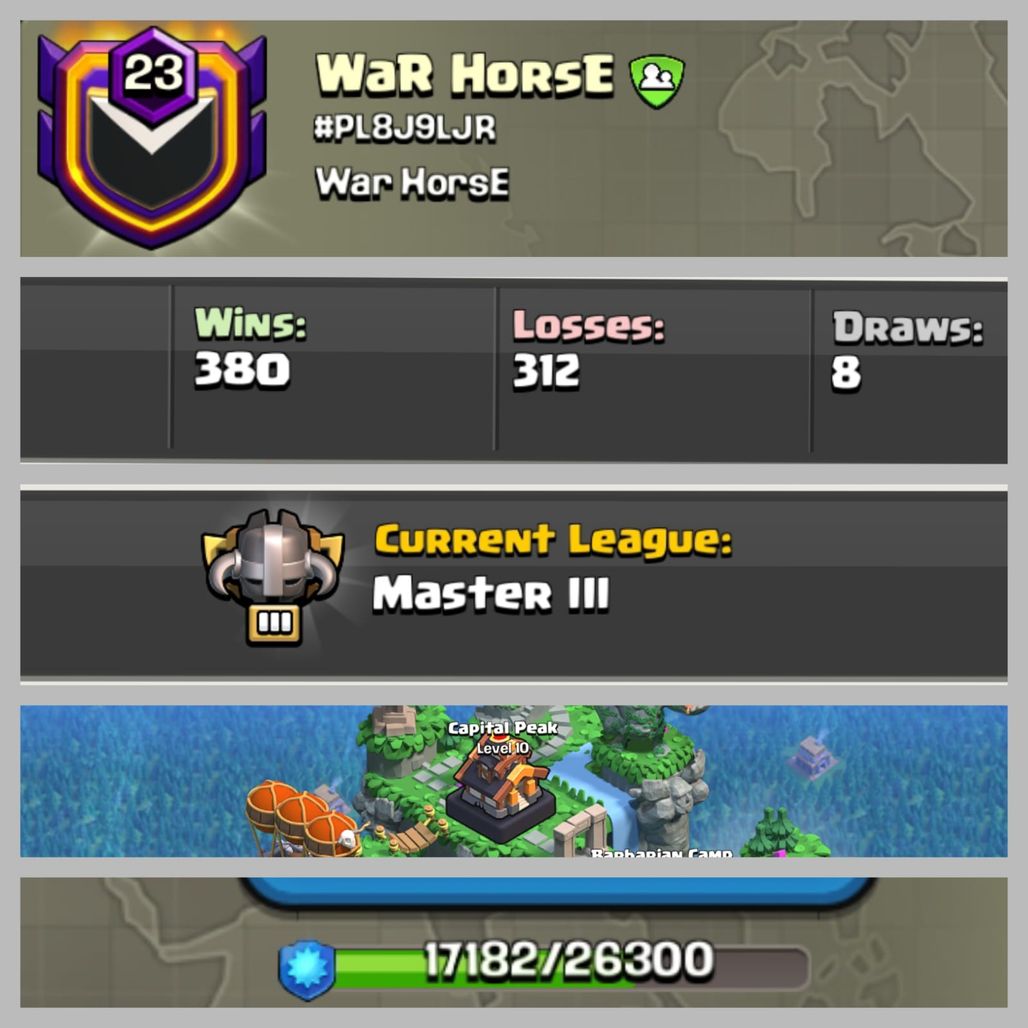Viewport: 1028px width, 1028px height.
Task: Click the Current League label
Action: click(553, 541)
